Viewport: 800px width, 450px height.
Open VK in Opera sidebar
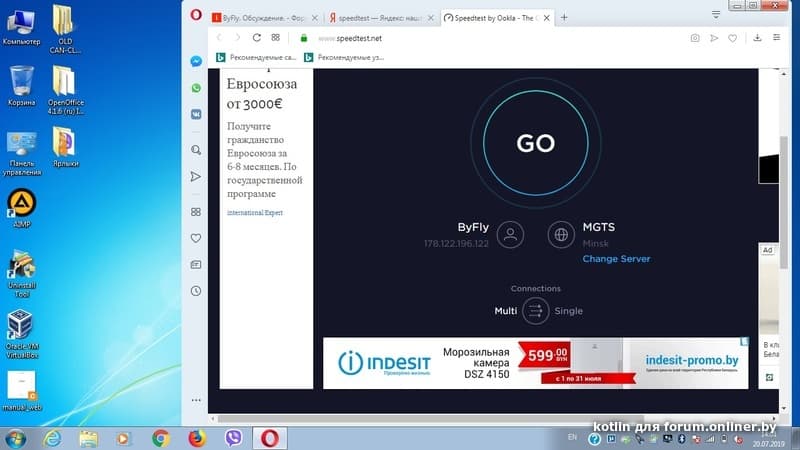196,114
